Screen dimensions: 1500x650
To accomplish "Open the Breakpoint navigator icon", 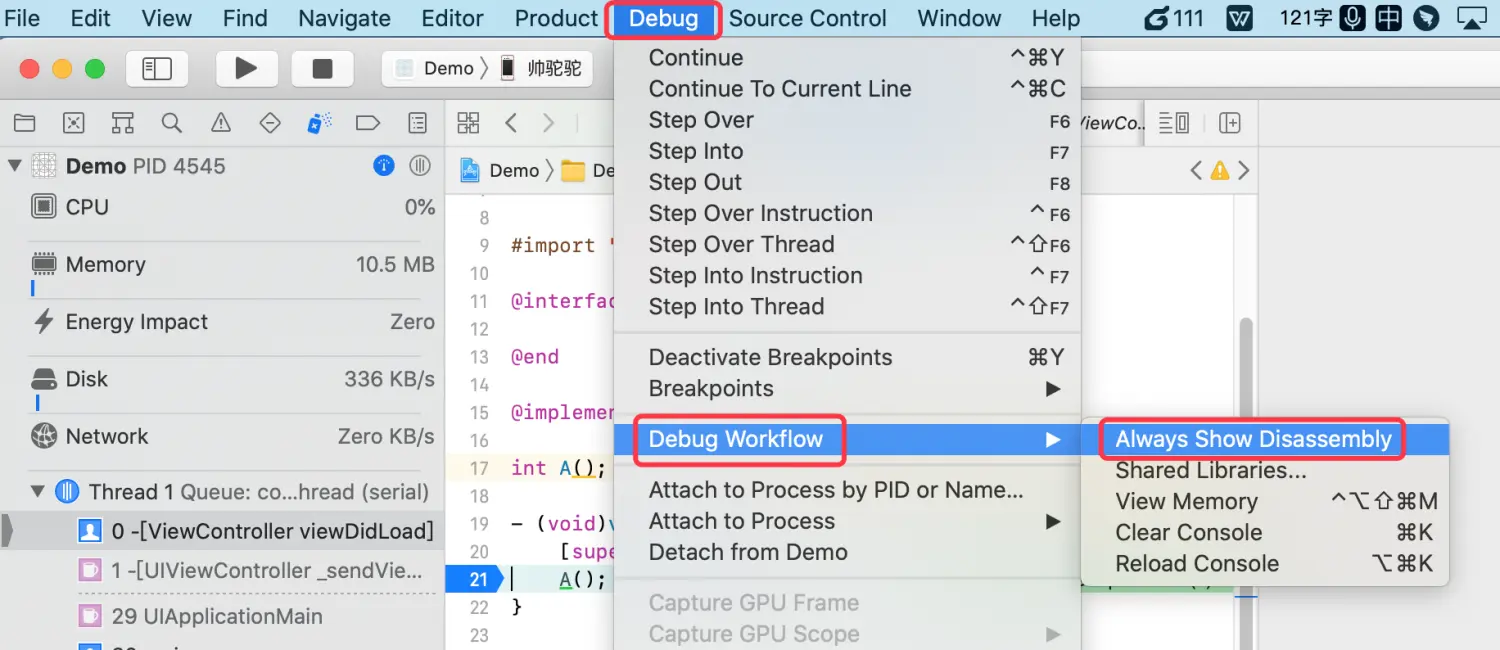I will [x=368, y=123].
